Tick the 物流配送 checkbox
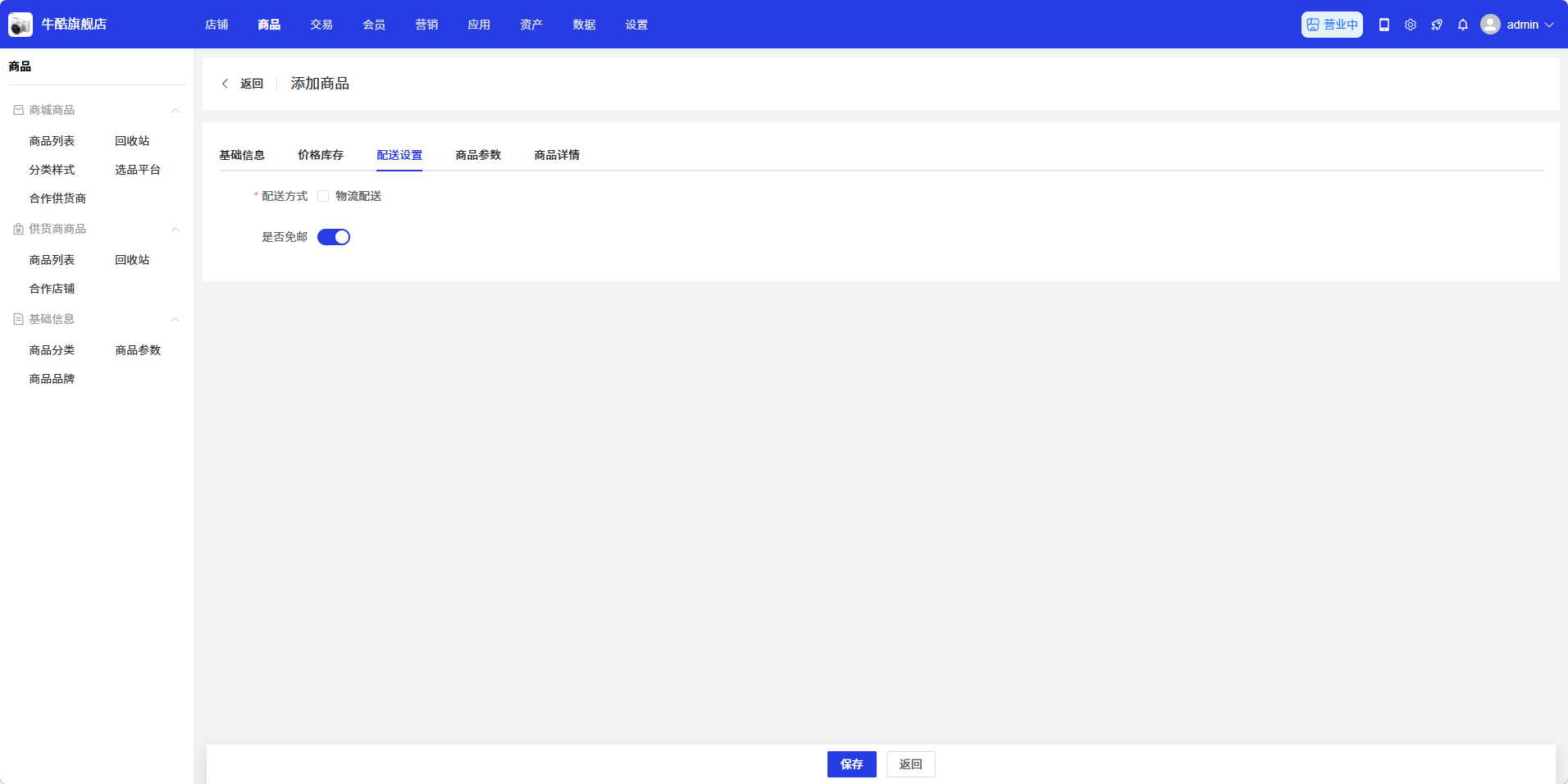Screen dimensions: 1568x784 pos(323,196)
